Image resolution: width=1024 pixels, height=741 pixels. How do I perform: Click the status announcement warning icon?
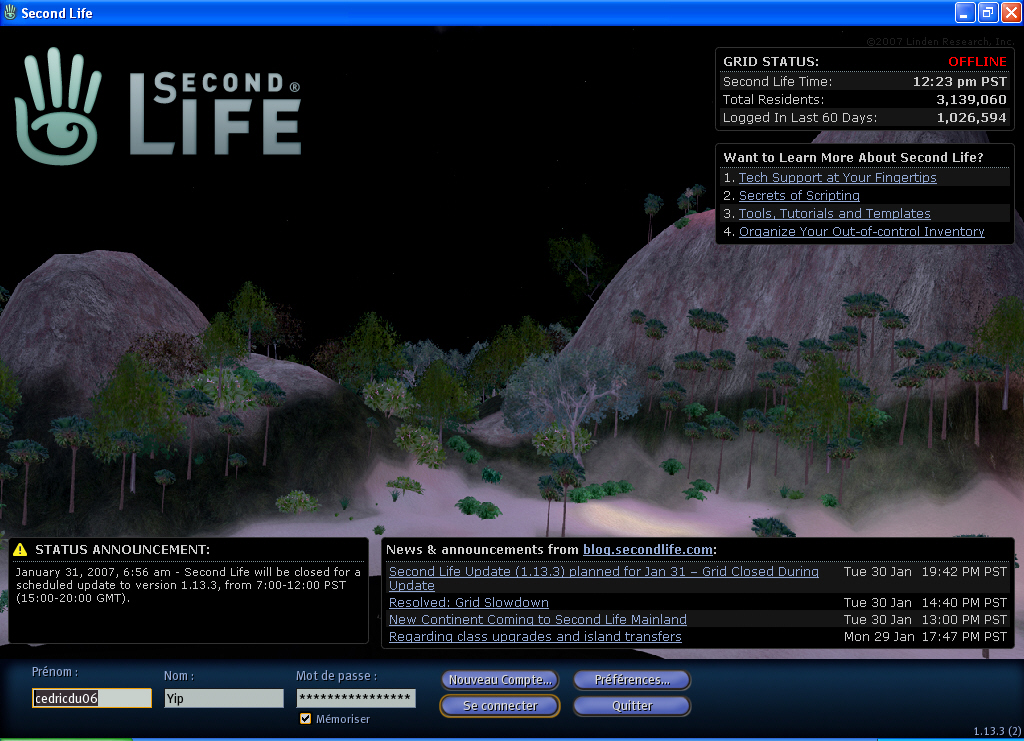[20, 550]
